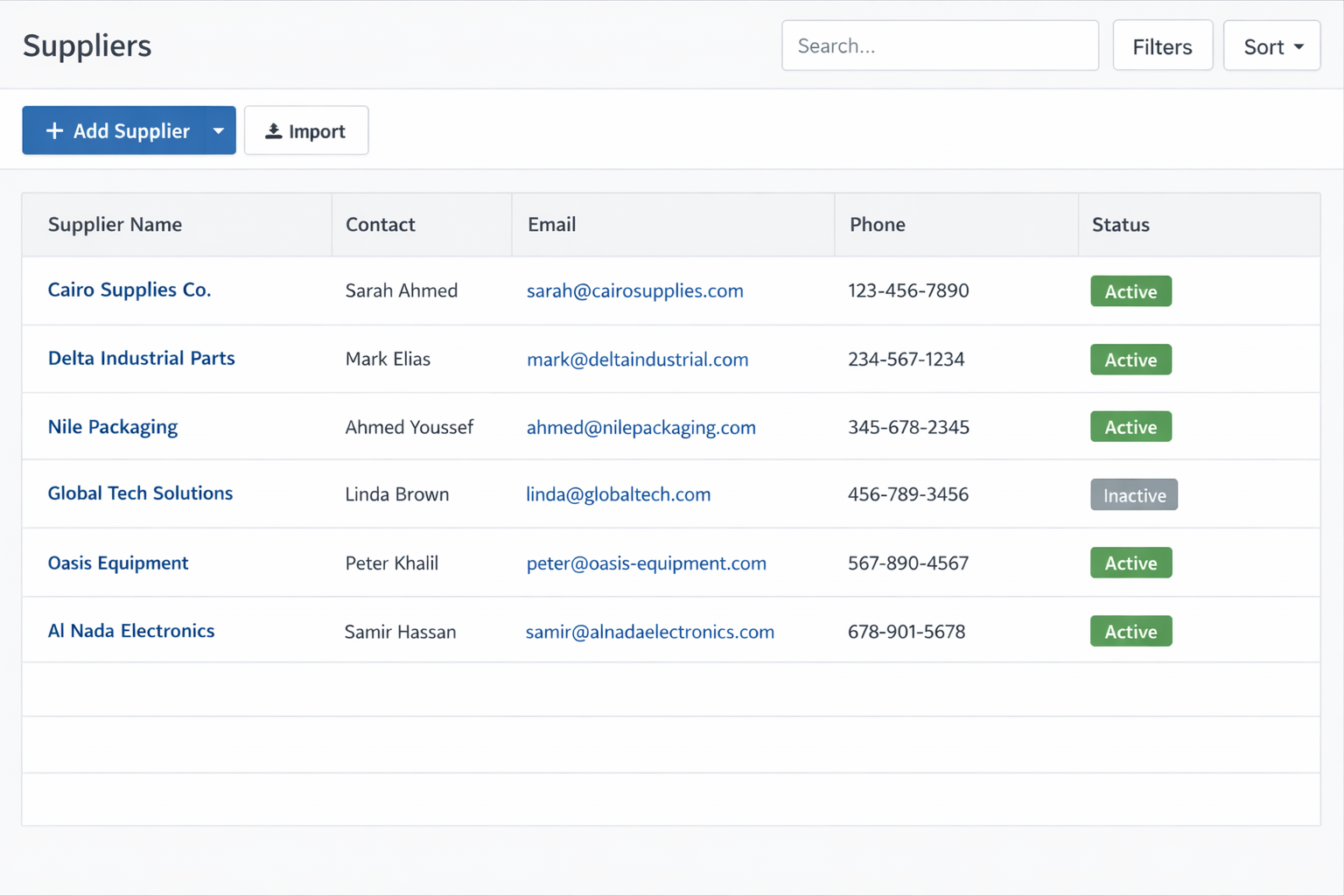Expand the Add Supplier dropdown arrow
Image resolution: width=1344 pixels, height=896 pixels.
(x=219, y=130)
